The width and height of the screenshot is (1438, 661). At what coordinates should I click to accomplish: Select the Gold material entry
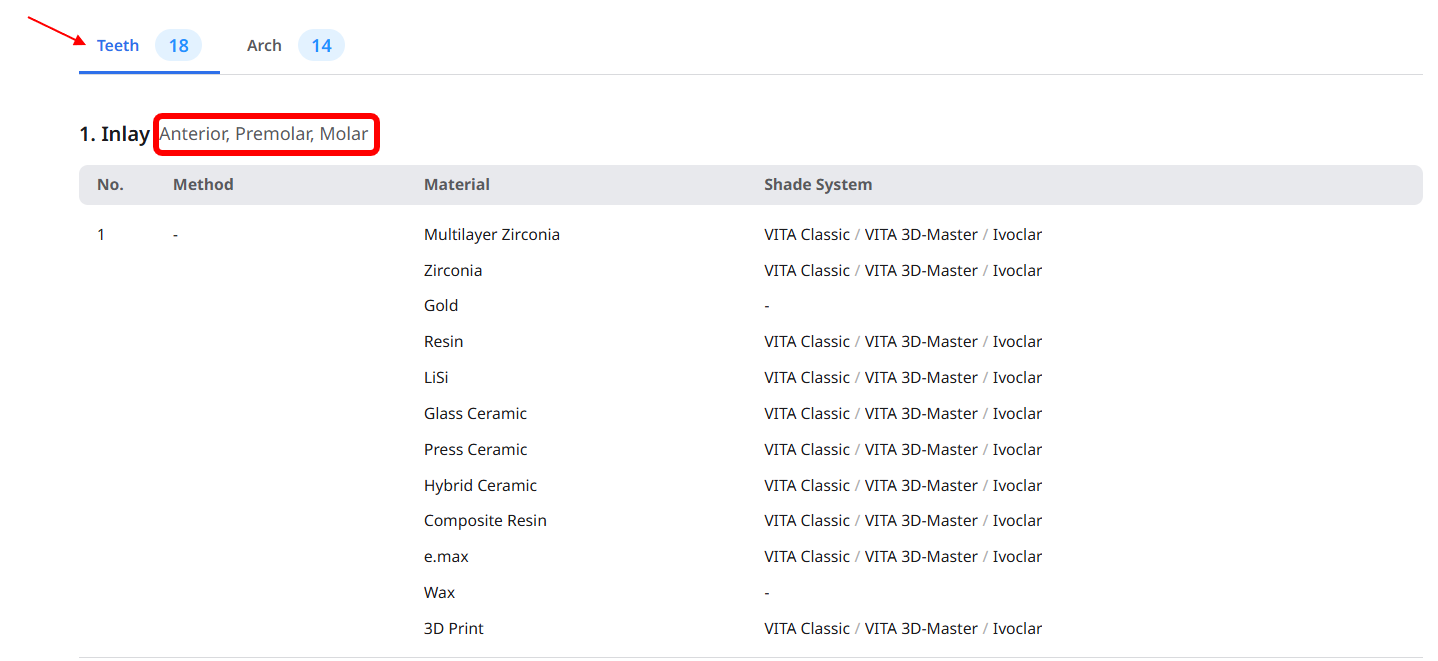point(441,306)
